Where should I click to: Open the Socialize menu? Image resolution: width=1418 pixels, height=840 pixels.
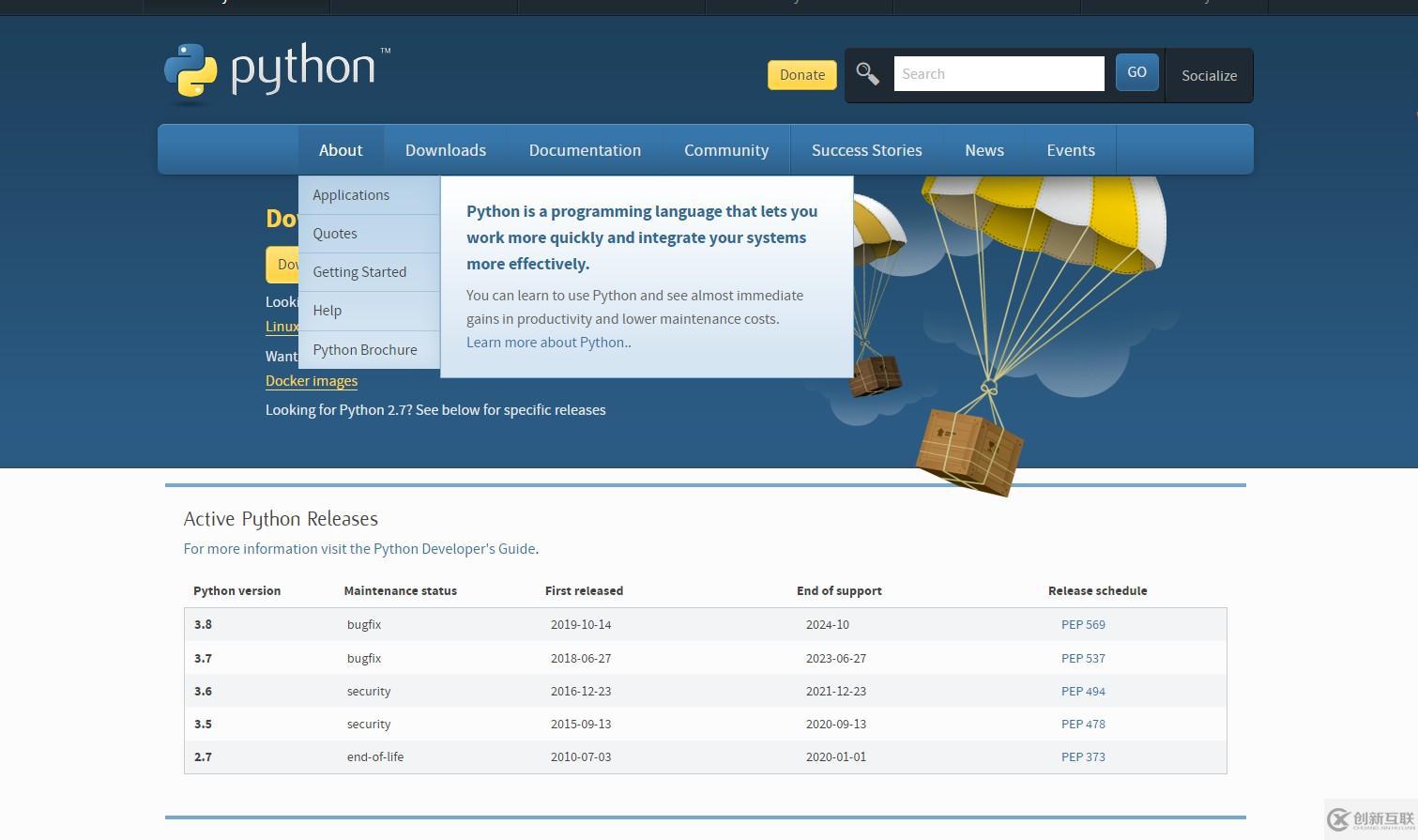click(1209, 76)
